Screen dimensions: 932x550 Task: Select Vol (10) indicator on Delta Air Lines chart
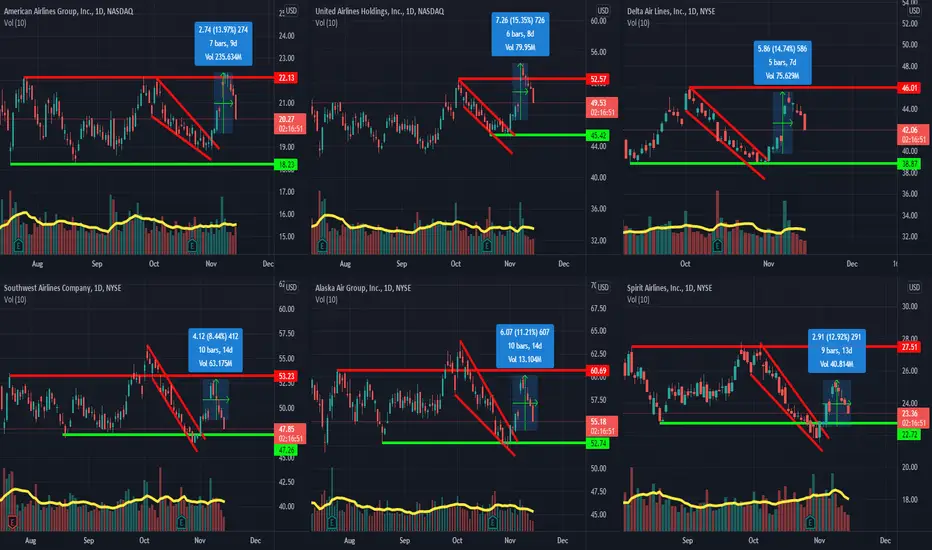(x=638, y=23)
